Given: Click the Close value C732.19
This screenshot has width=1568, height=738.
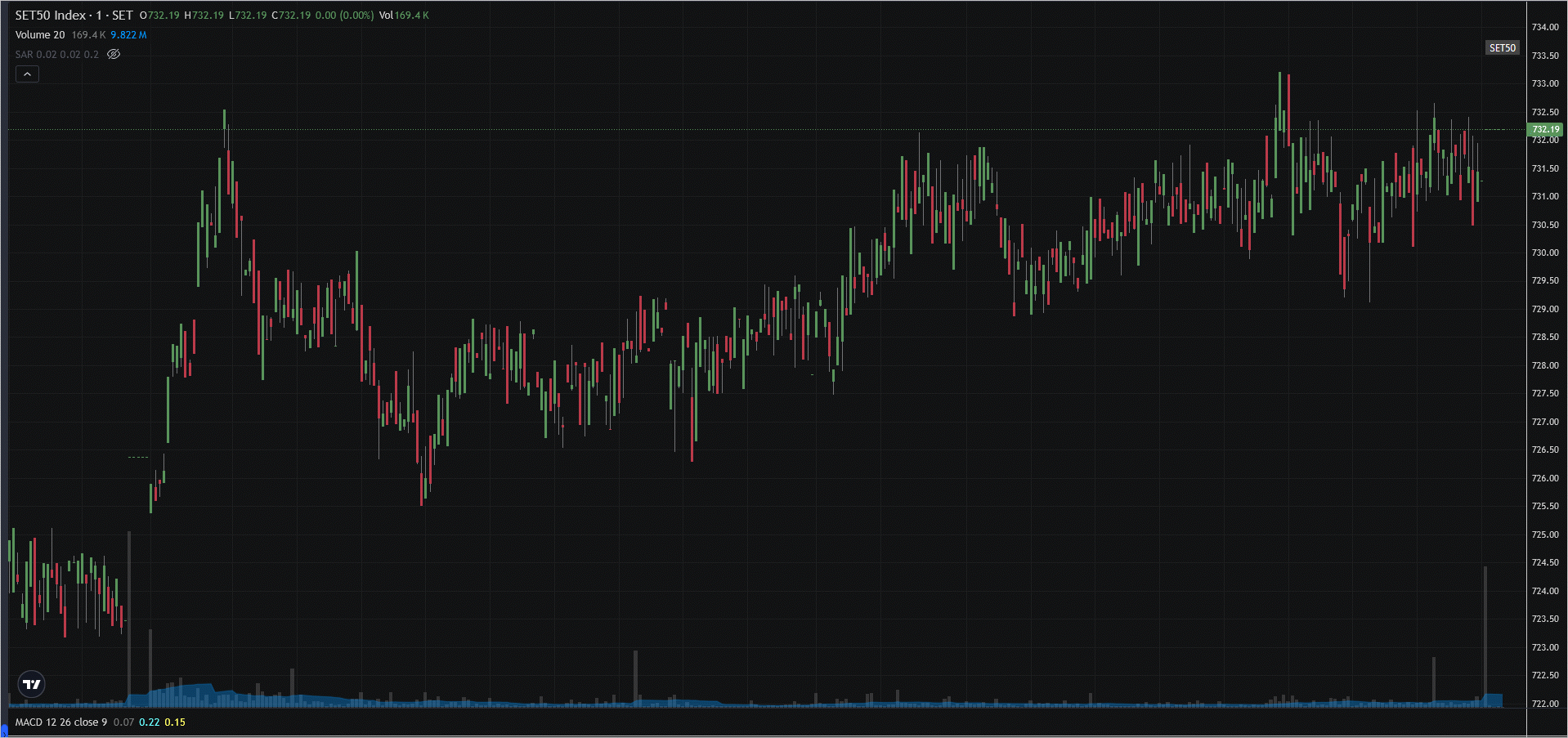Looking at the screenshot, I should 291,16.
